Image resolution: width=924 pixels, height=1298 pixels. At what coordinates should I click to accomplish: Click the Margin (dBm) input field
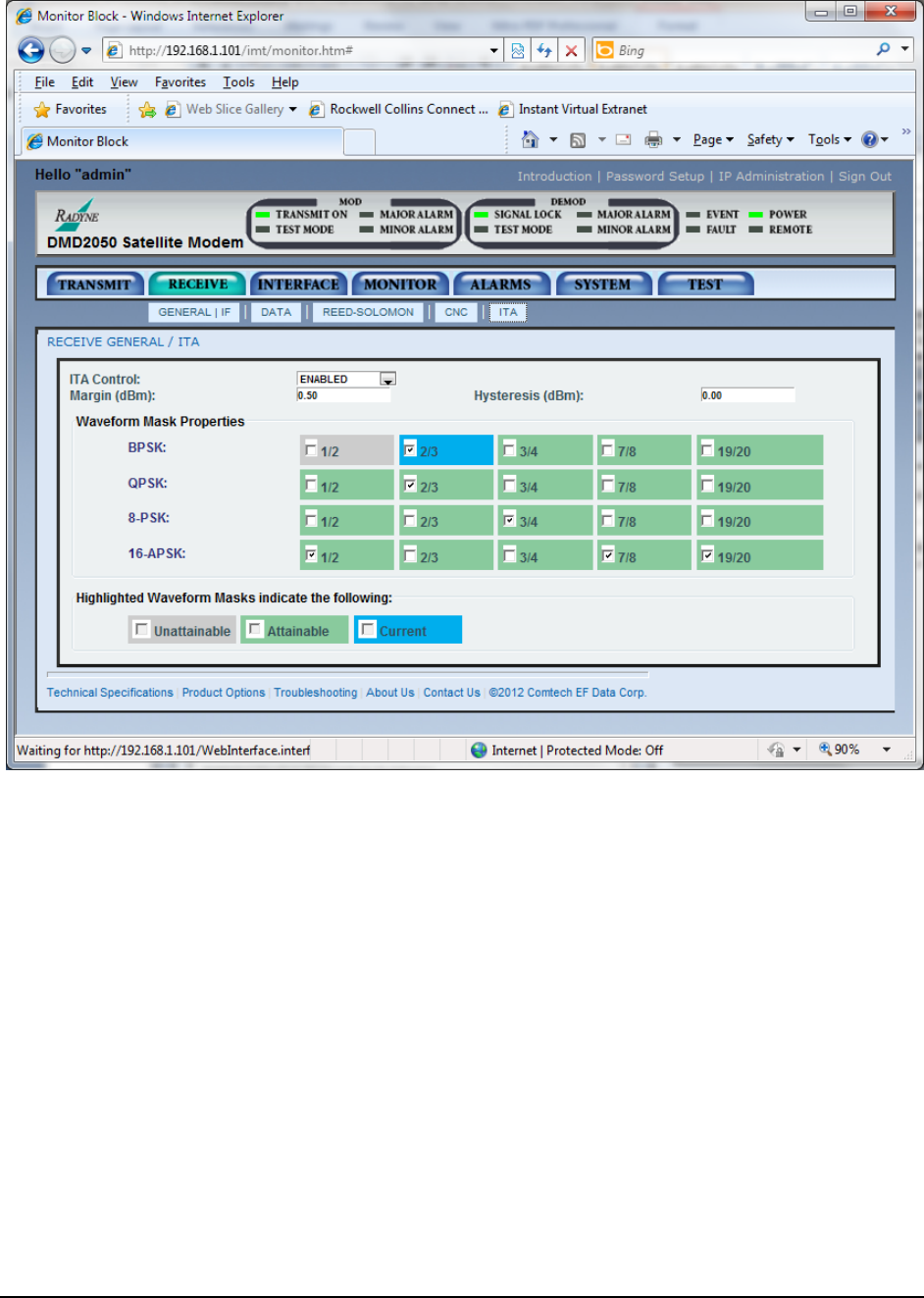tap(343, 395)
